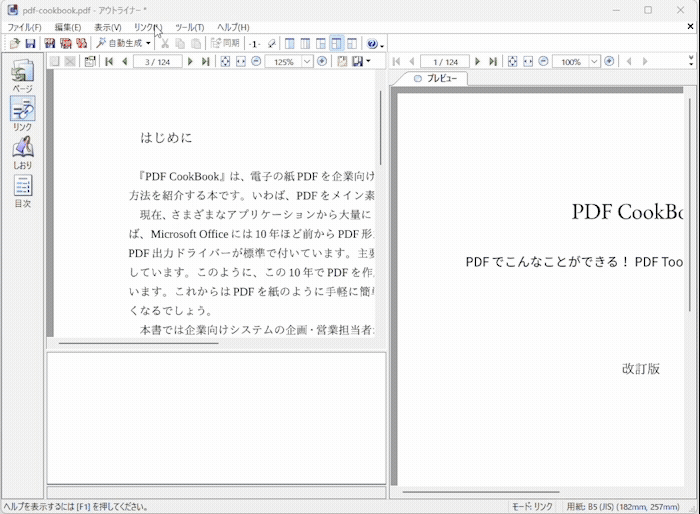Toggle the first pane layout button
Viewport: 700px width, 514px height.
(289, 44)
